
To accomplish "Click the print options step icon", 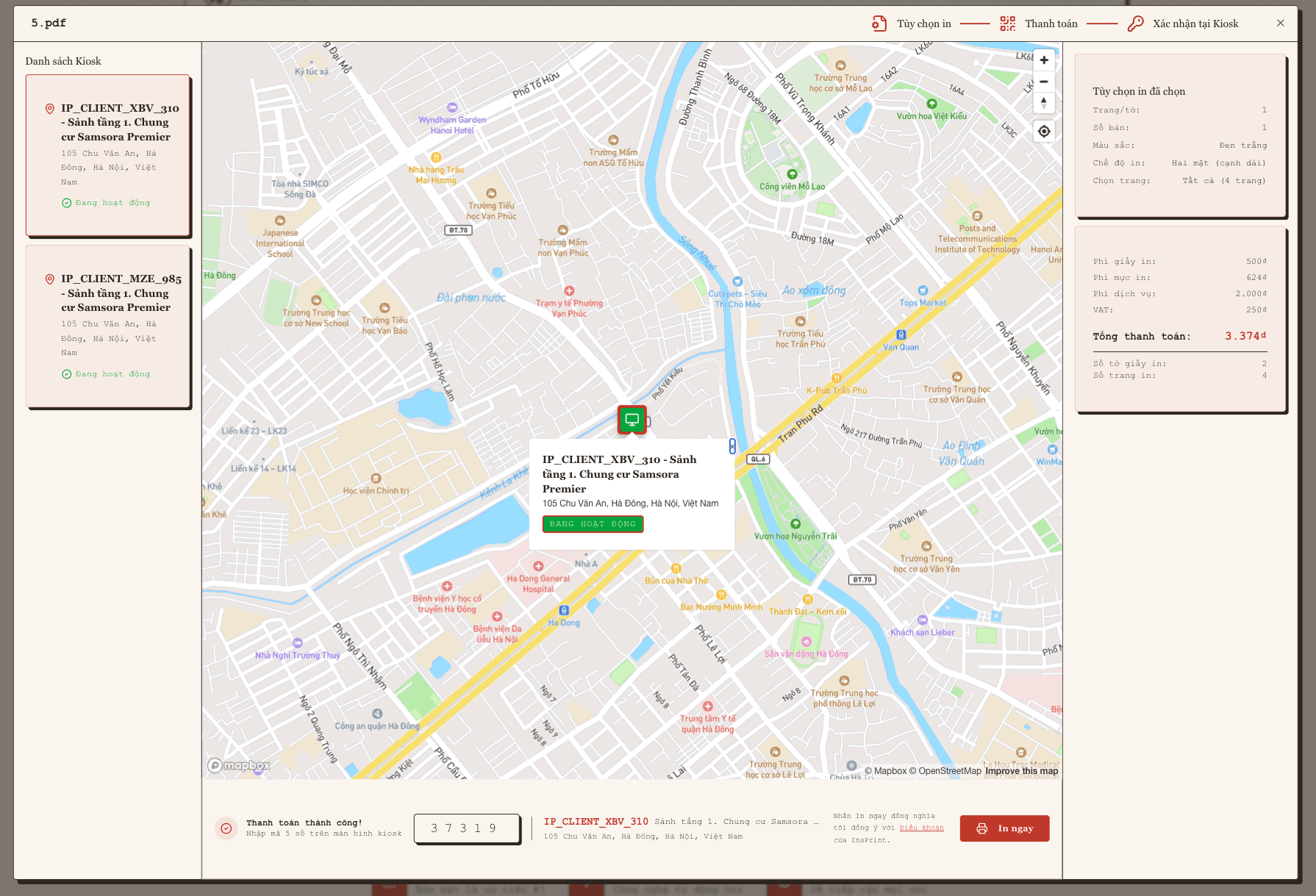I will coord(879,24).
